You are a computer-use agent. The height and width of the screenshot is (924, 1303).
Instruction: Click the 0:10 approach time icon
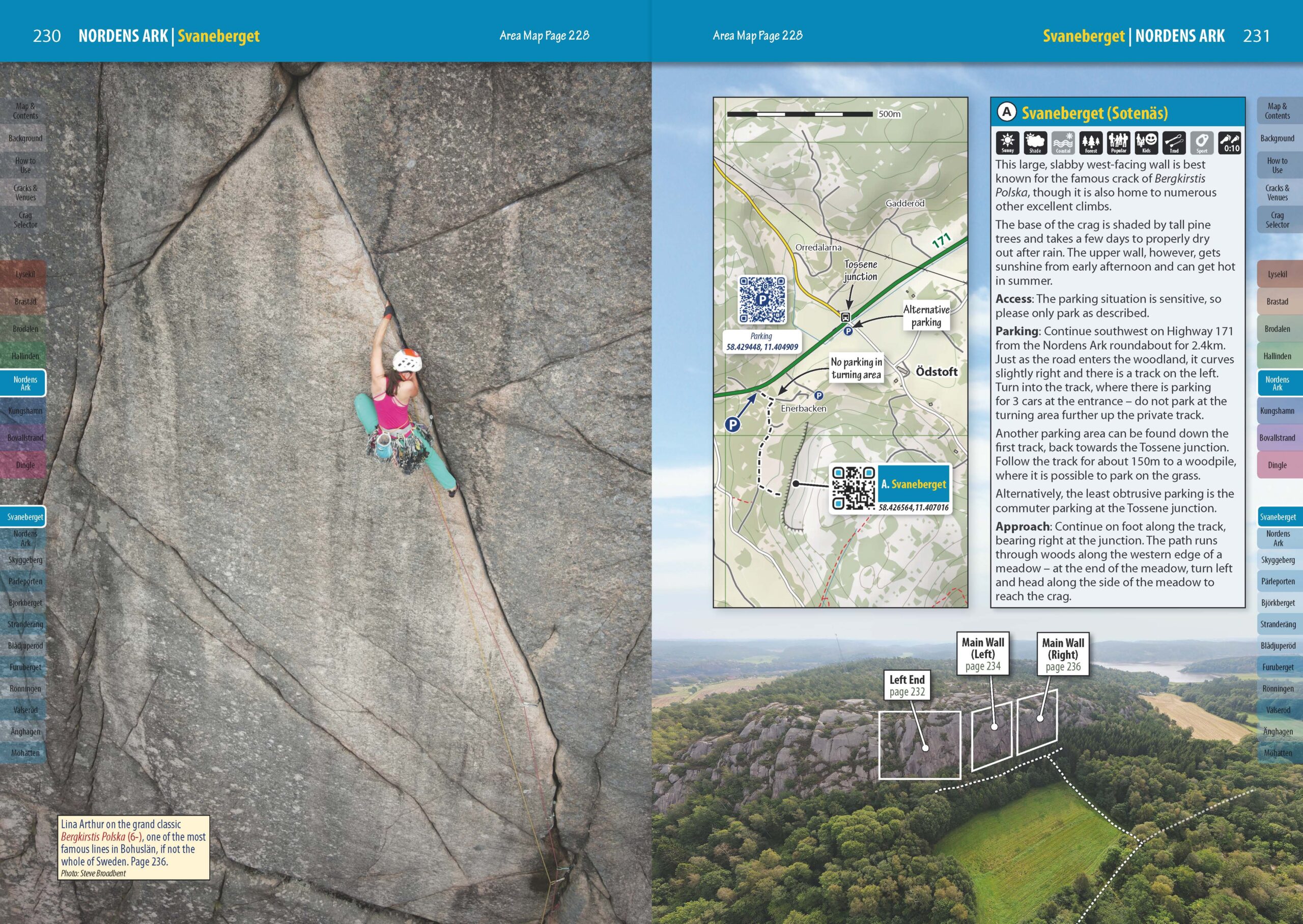click(1229, 142)
